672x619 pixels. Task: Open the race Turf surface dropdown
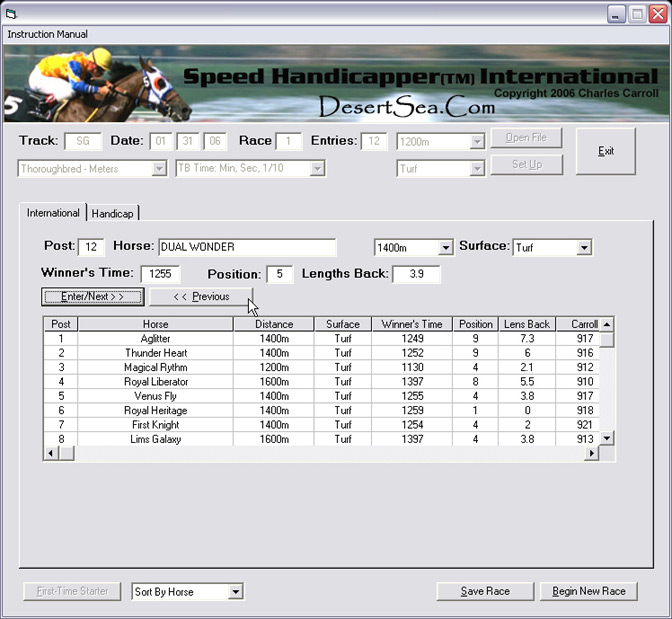[477, 168]
